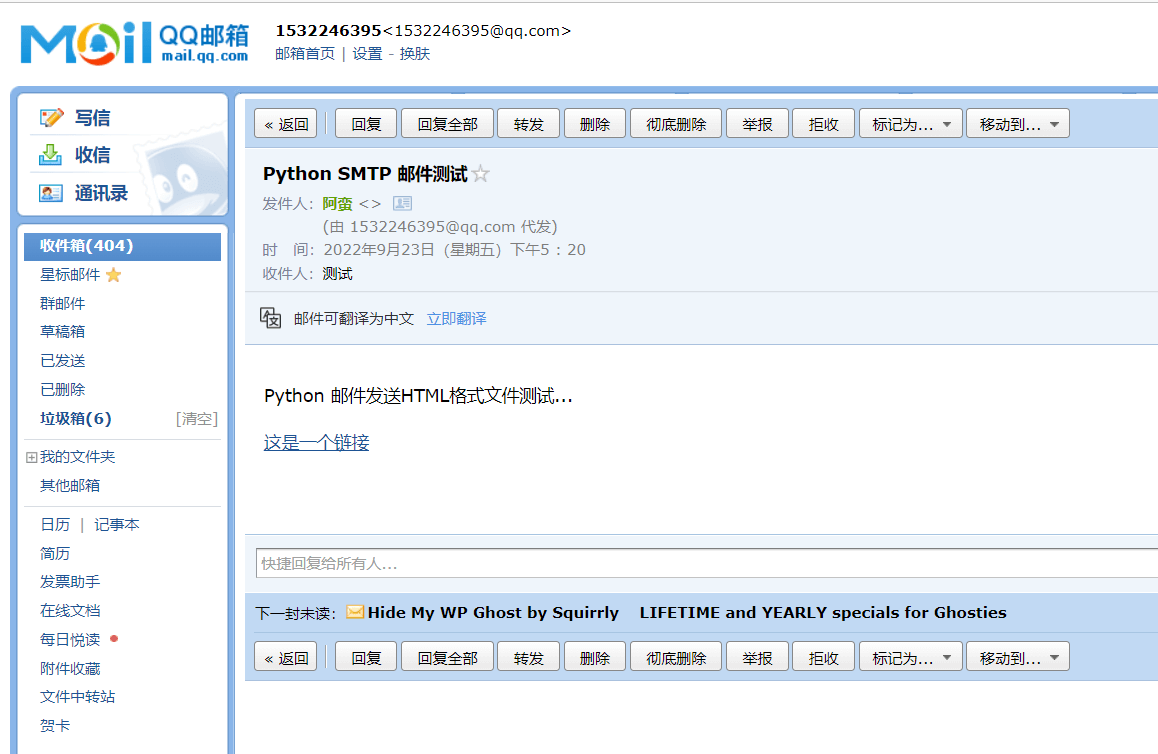Click 立即翻译 to translate the email
1158x754 pixels.
tap(456, 316)
